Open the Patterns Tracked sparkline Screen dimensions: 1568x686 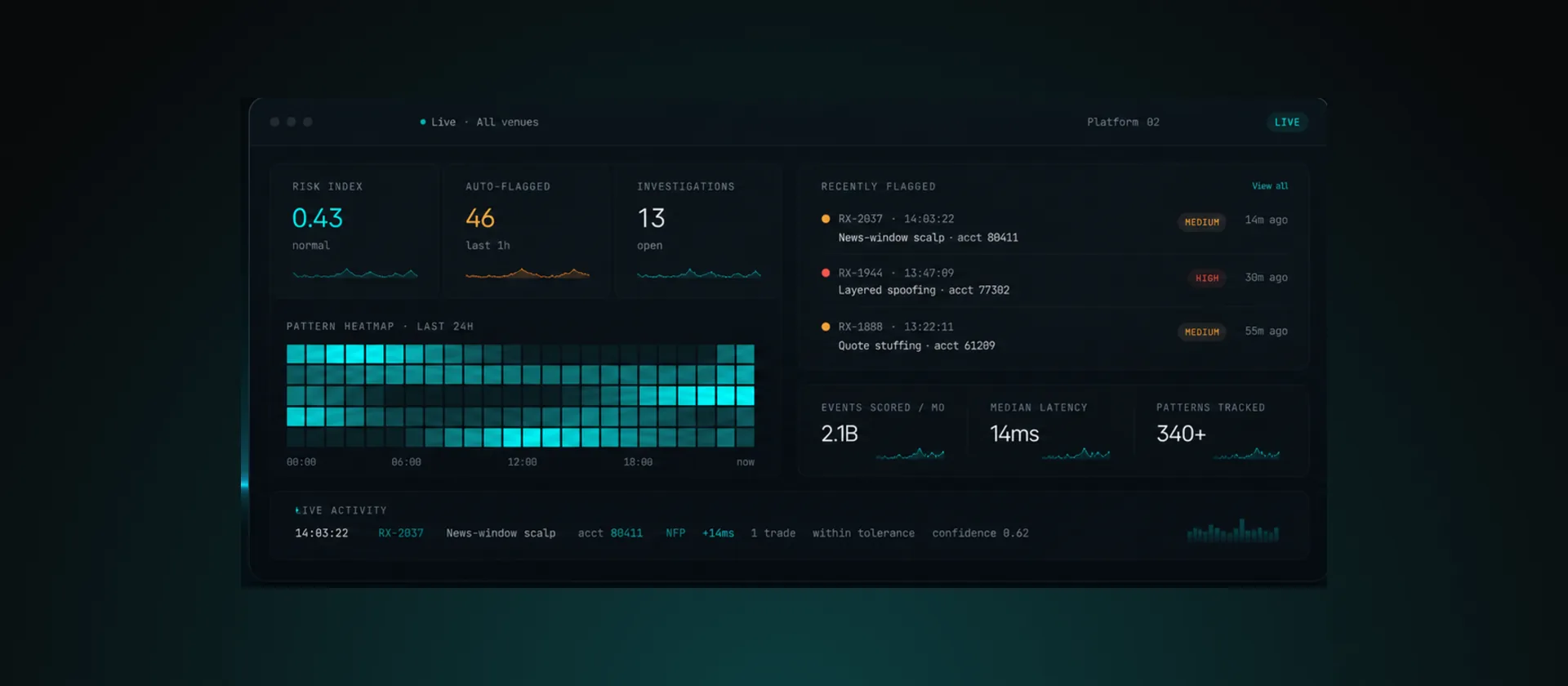(x=1246, y=453)
